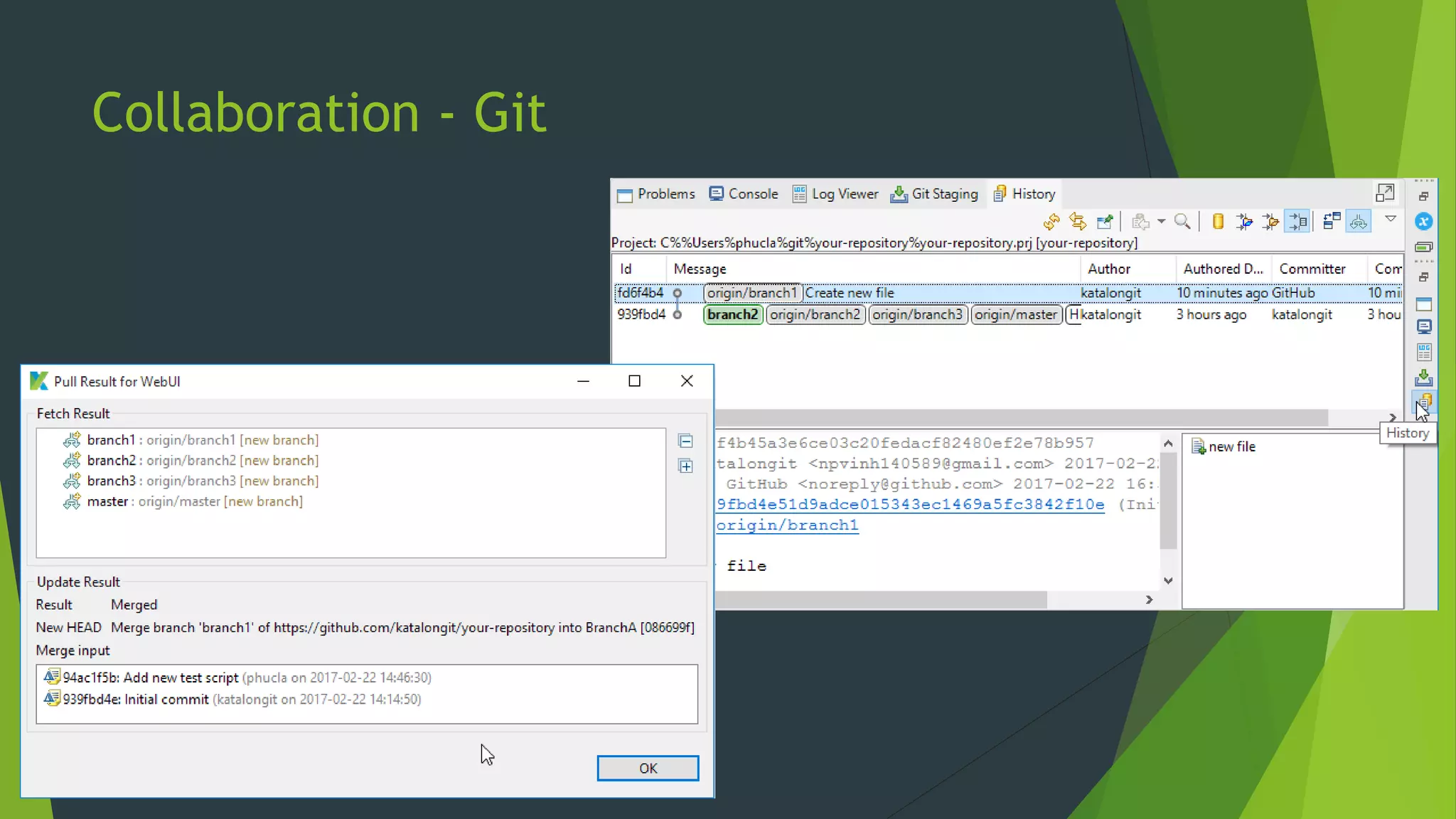Select 'new file' in the changed files list
This screenshot has height=819, width=1456.
tap(1224, 446)
